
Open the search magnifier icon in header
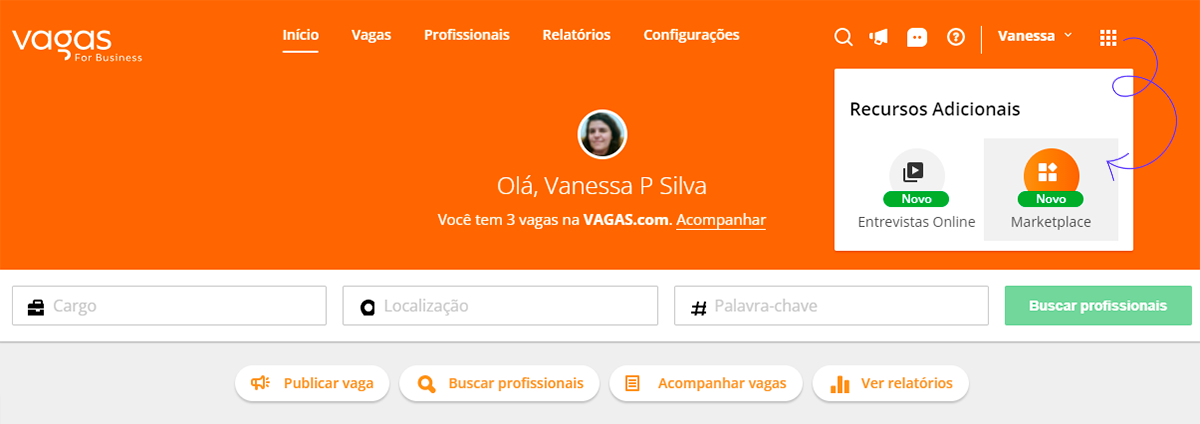coord(843,37)
